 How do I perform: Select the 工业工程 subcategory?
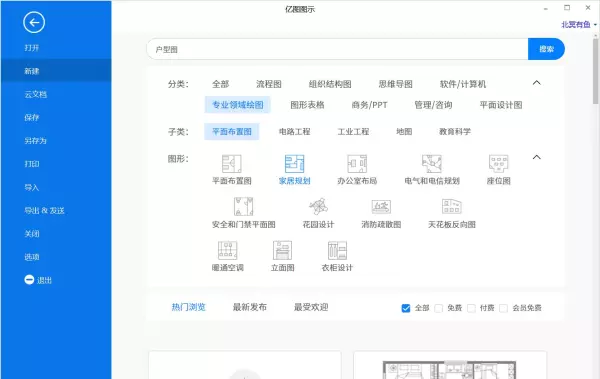click(353, 132)
